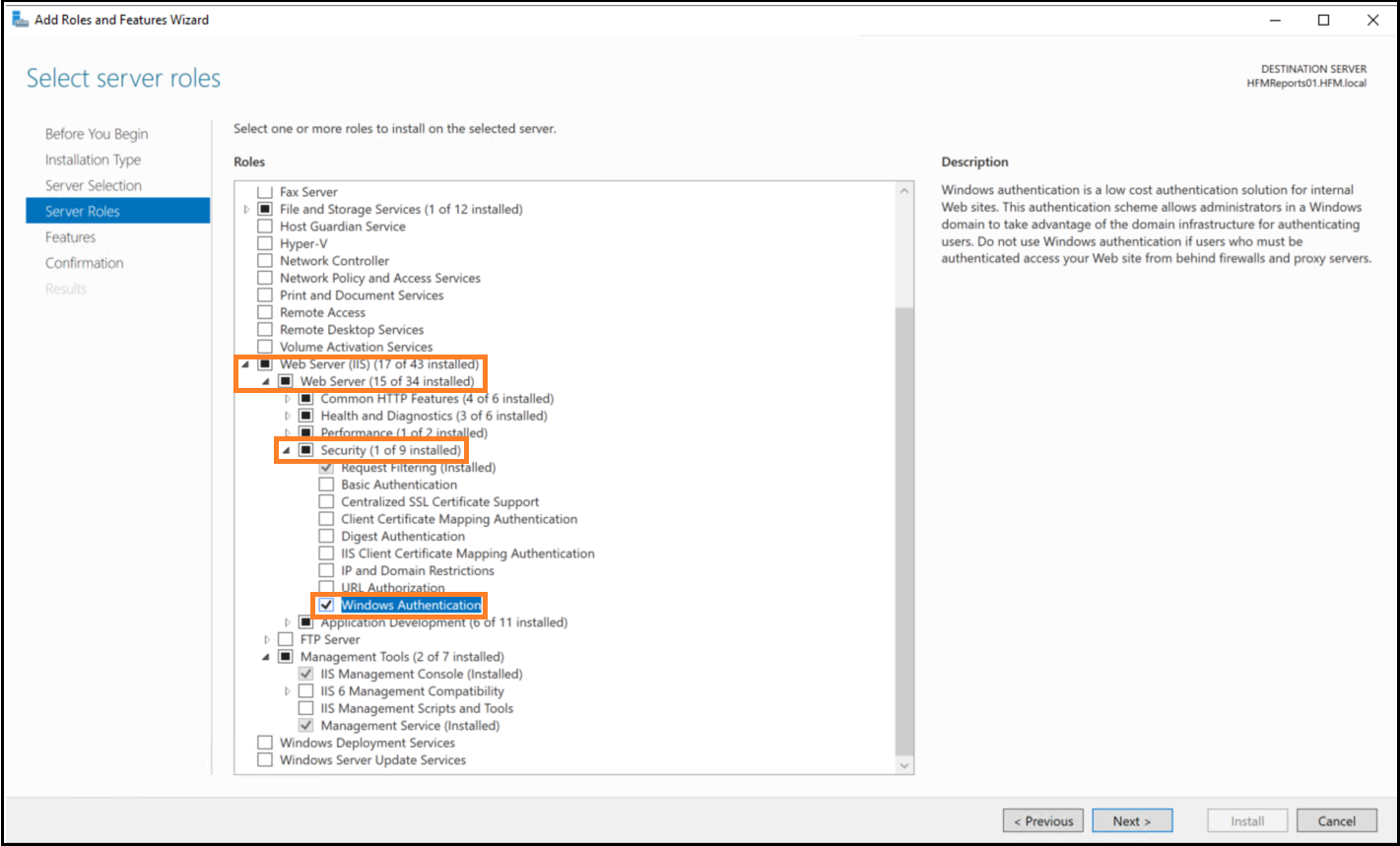Expand IIS 6 Management Compatibility
The width and height of the screenshot is (1400, 846).
288,691
